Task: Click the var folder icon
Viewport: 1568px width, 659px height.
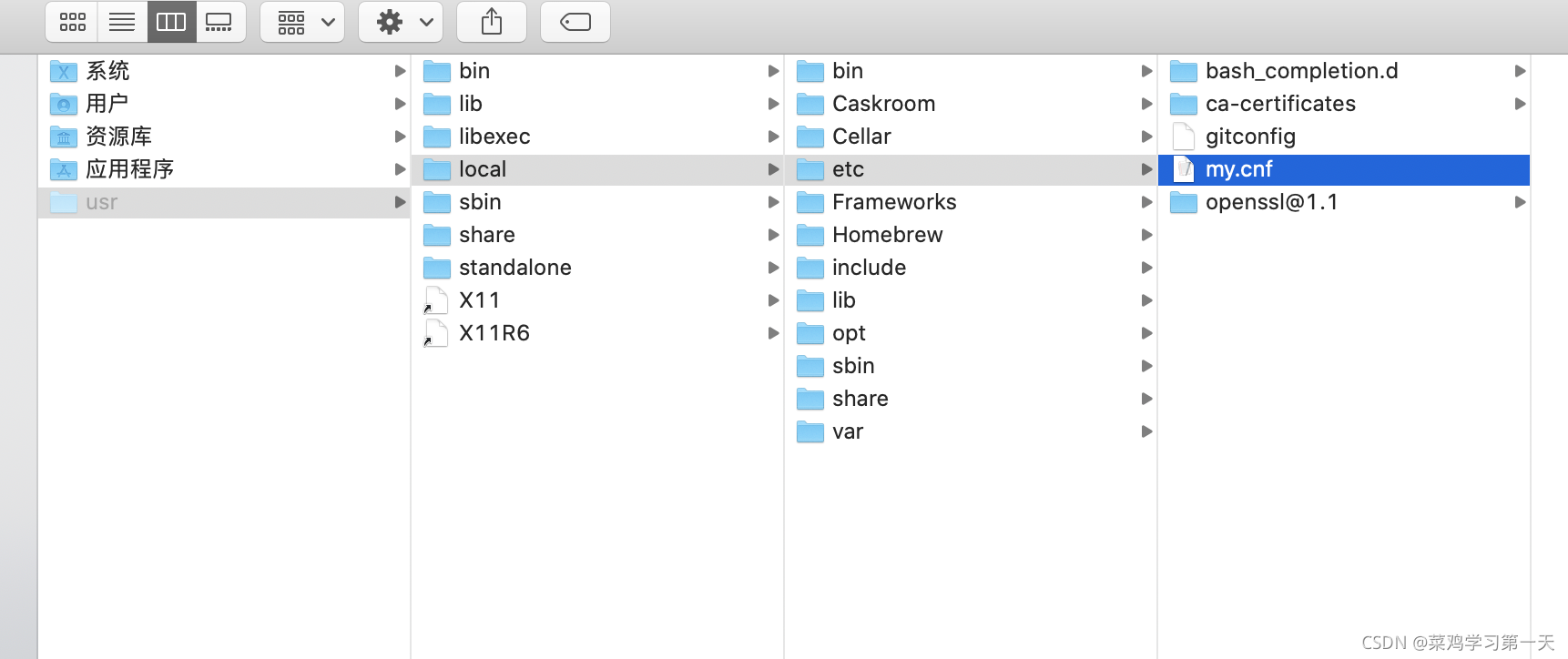Action: [x=810, y=431]
